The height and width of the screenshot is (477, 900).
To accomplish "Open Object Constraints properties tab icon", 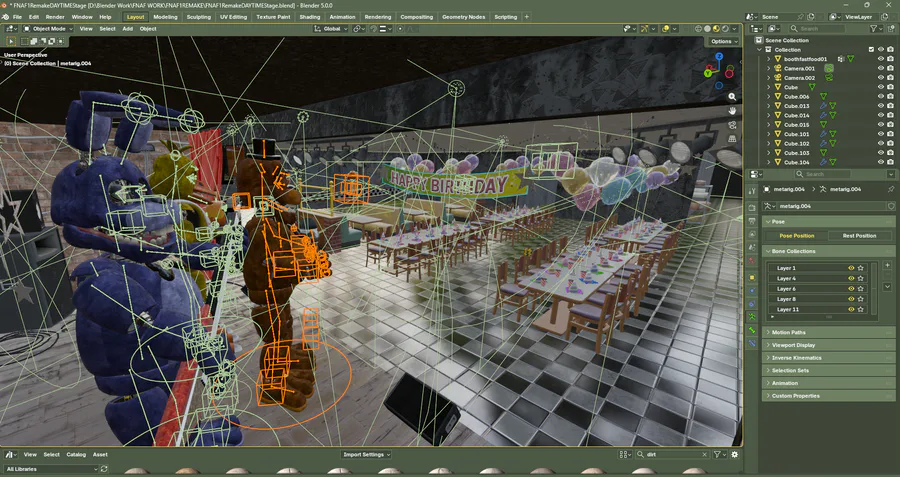I will (x=752, y=303).
